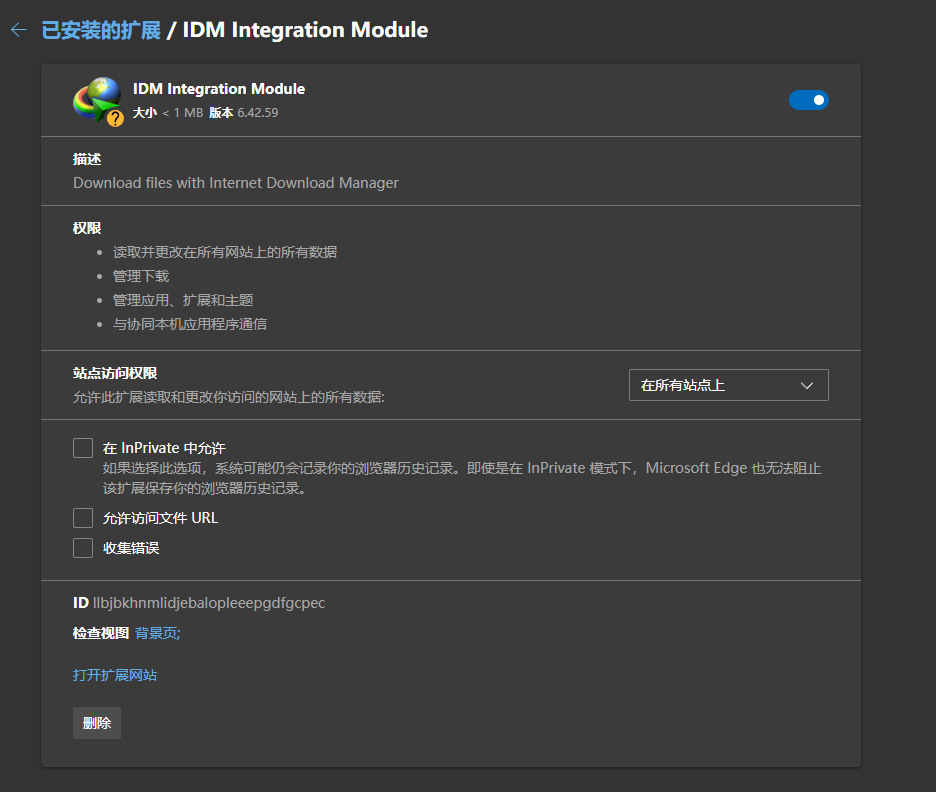936x792 pixels.
Task: Click the 读取并更改在所有网站上的所有数据 permission
Action: coord(225,252)
